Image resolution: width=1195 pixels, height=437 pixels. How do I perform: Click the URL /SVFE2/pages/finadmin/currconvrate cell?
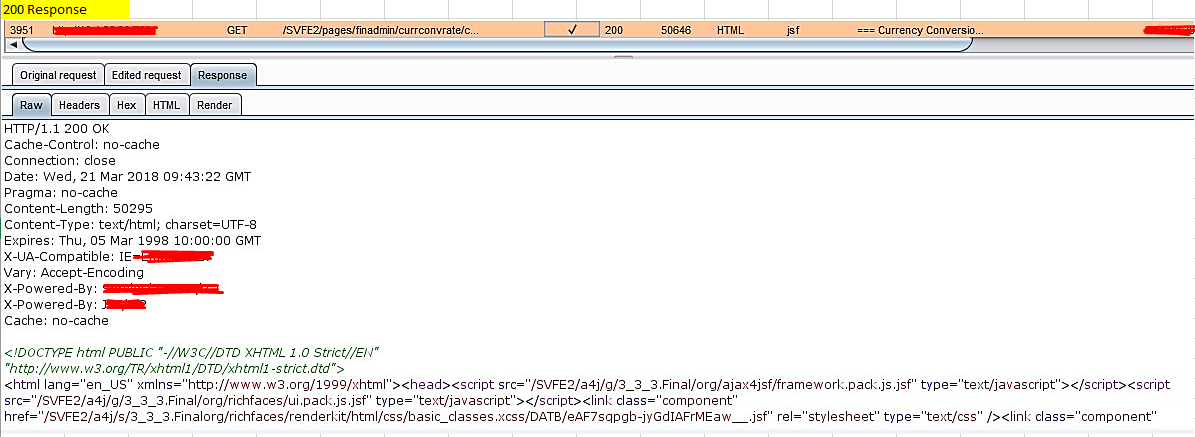coord(381,31)
